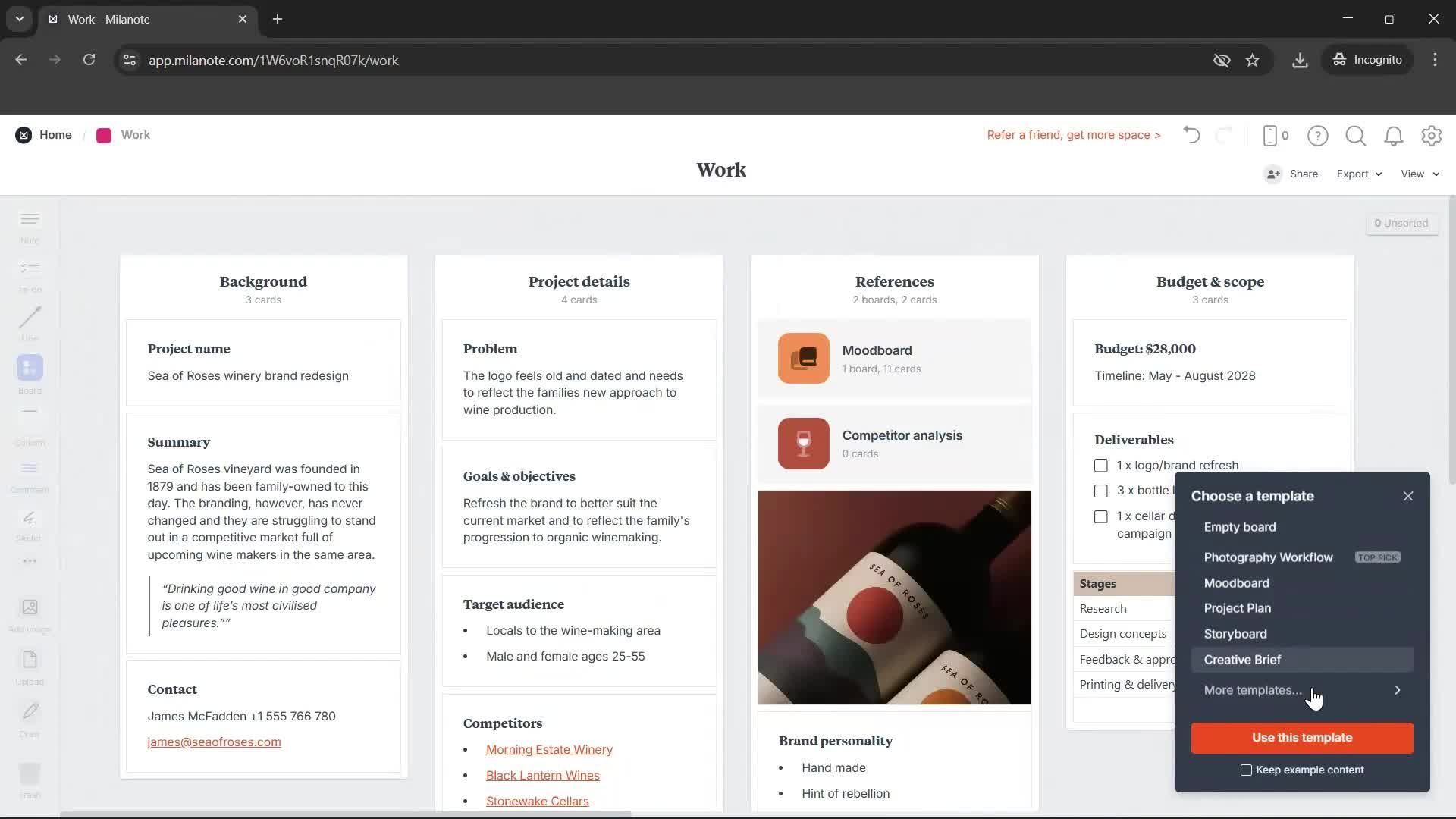Open the Morning Estate Winery link

pyautogui.click(x=548, y=749)
